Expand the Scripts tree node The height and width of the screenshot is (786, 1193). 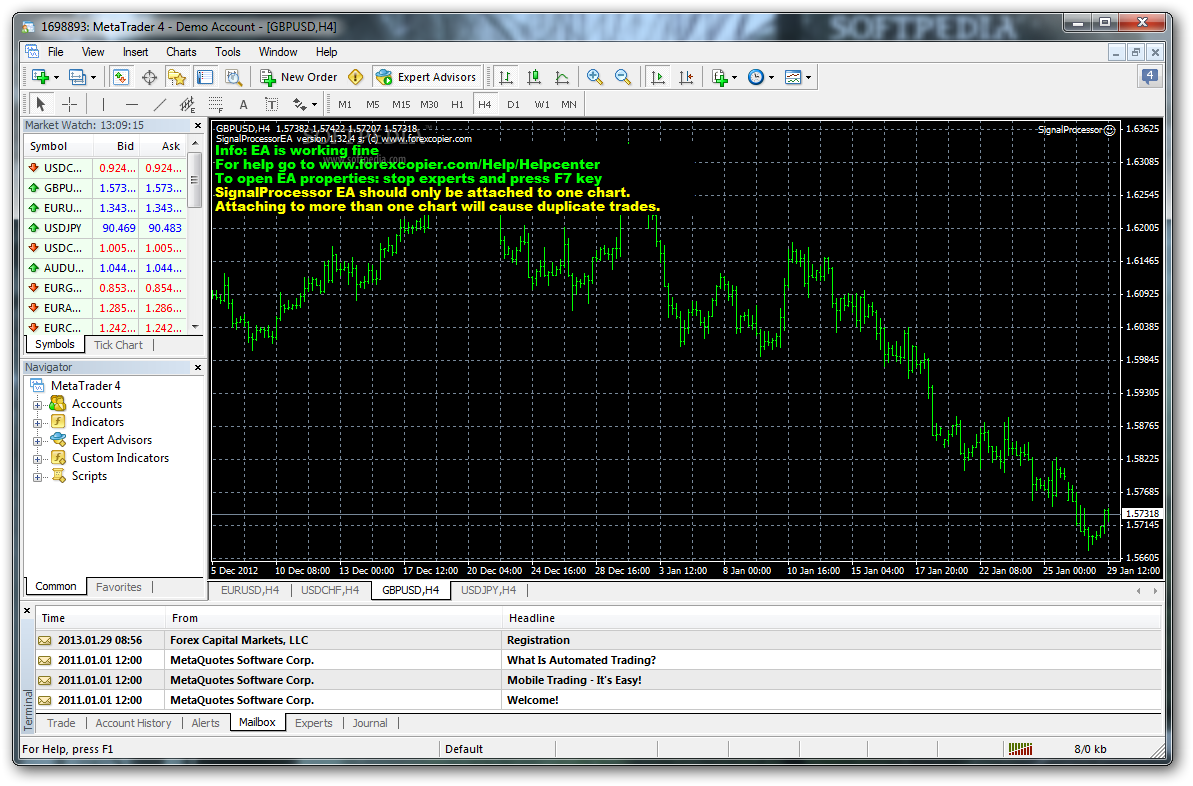point(37,477)
